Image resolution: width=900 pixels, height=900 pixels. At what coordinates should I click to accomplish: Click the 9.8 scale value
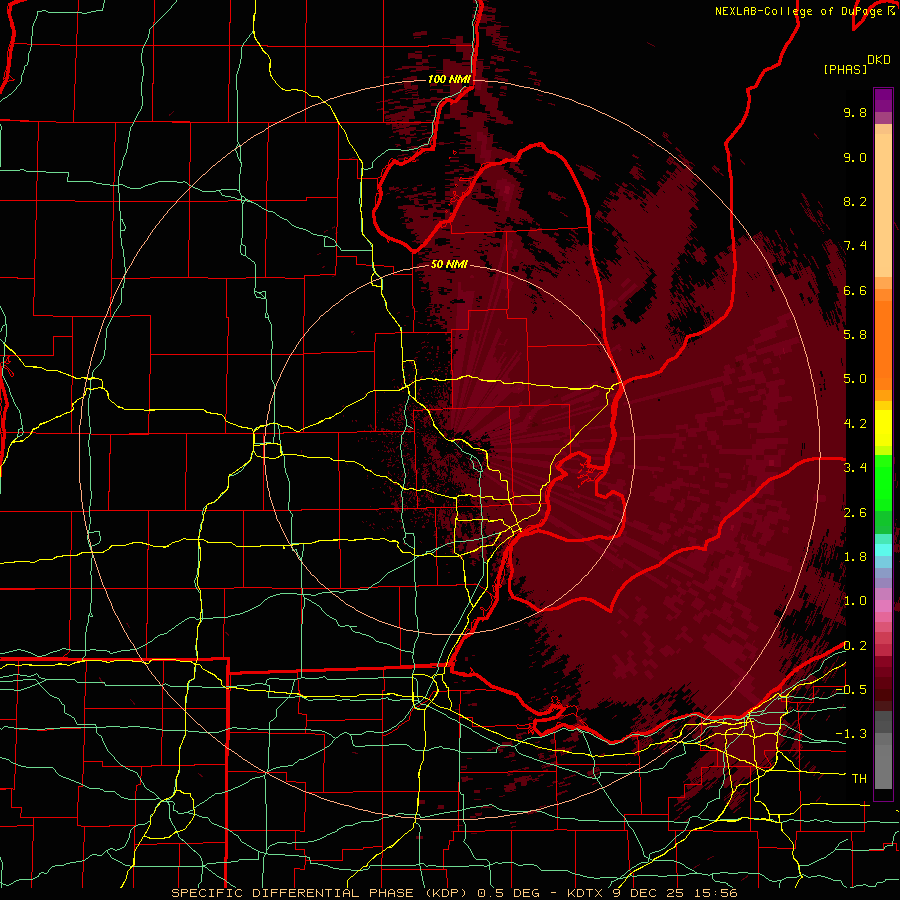coord(855,112)
